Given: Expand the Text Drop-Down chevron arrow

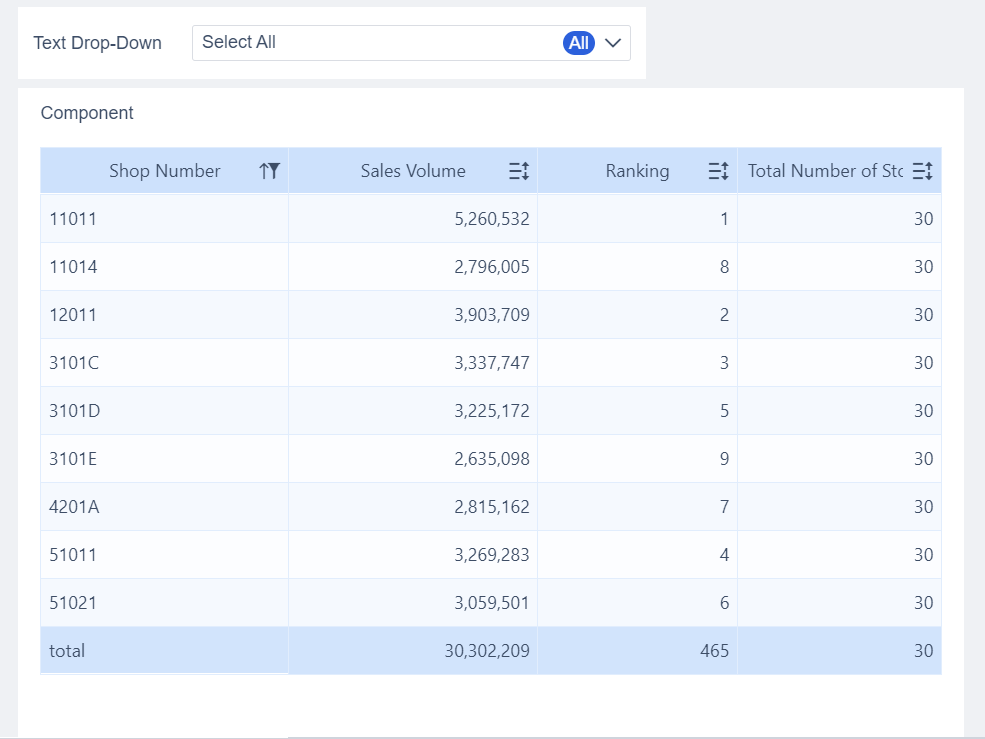Looking at the screenshot, I should coord(613,43).
